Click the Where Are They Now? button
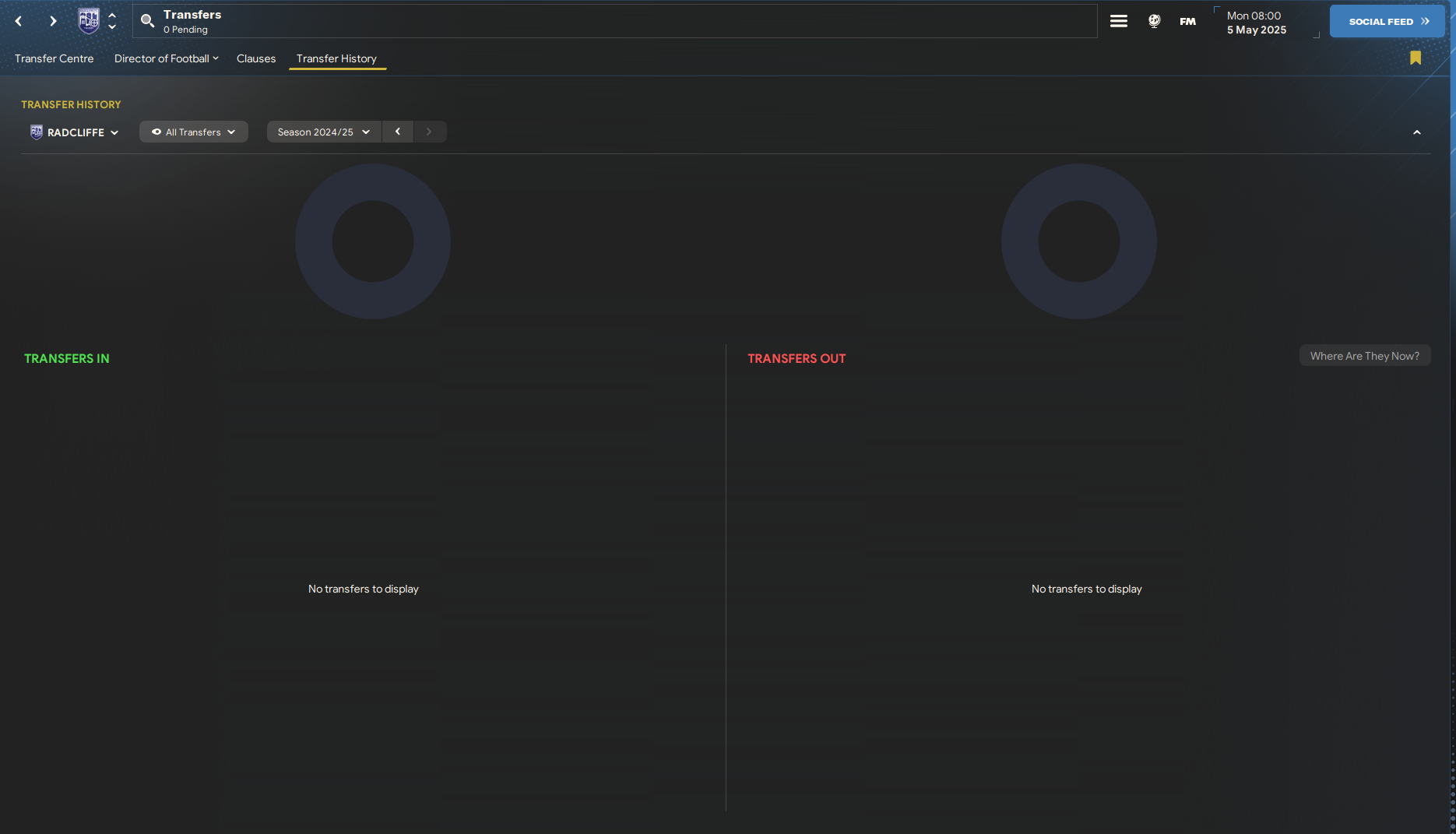This screenshot has height=834, width=1456. (1365, 356)
